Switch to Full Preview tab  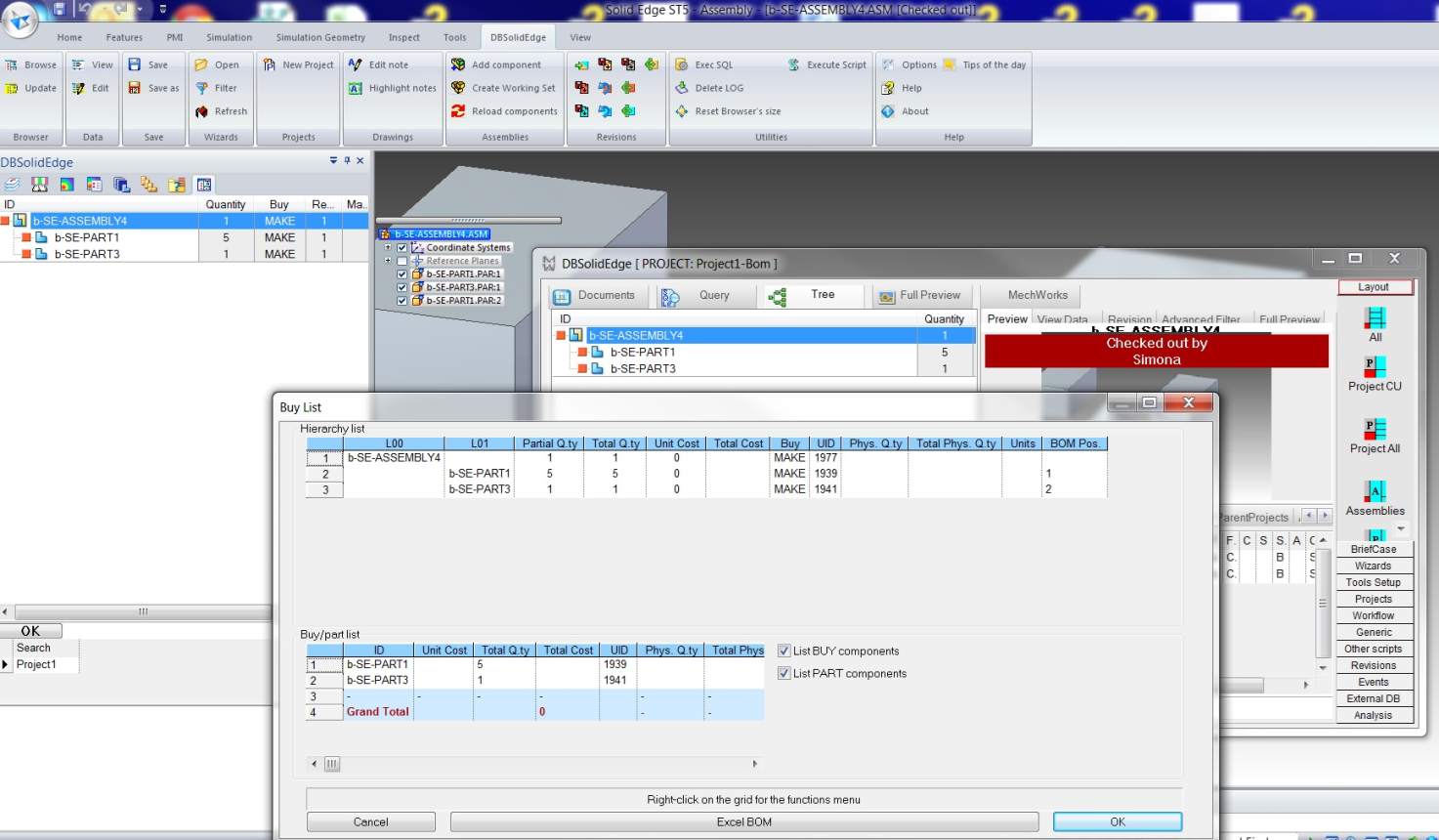(919, 295)
